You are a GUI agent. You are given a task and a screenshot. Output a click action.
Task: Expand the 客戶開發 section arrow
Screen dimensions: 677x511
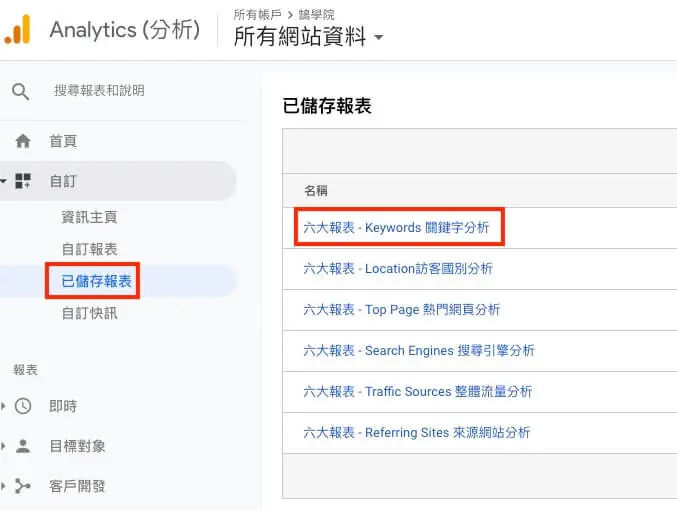3,486
